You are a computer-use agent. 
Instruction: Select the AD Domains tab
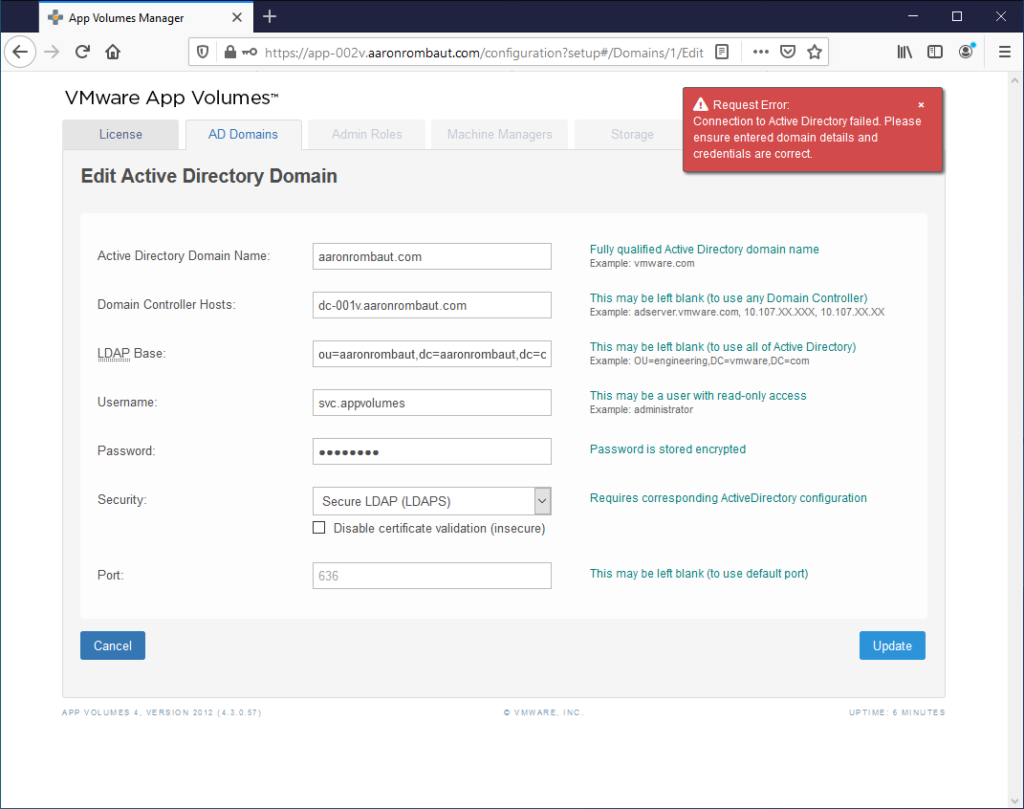242,134
